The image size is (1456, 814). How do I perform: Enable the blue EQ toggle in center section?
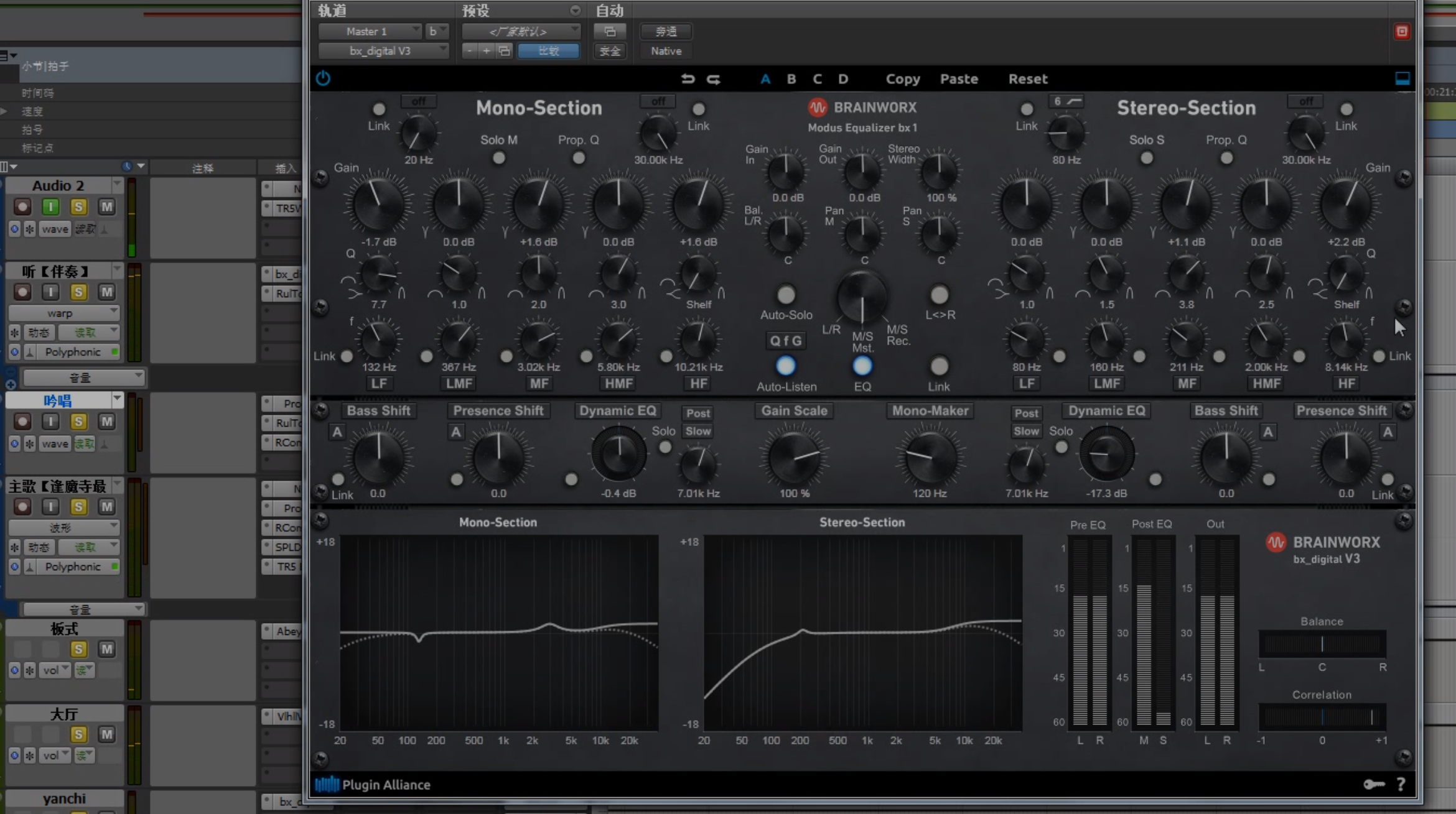[x=862, y=366]
